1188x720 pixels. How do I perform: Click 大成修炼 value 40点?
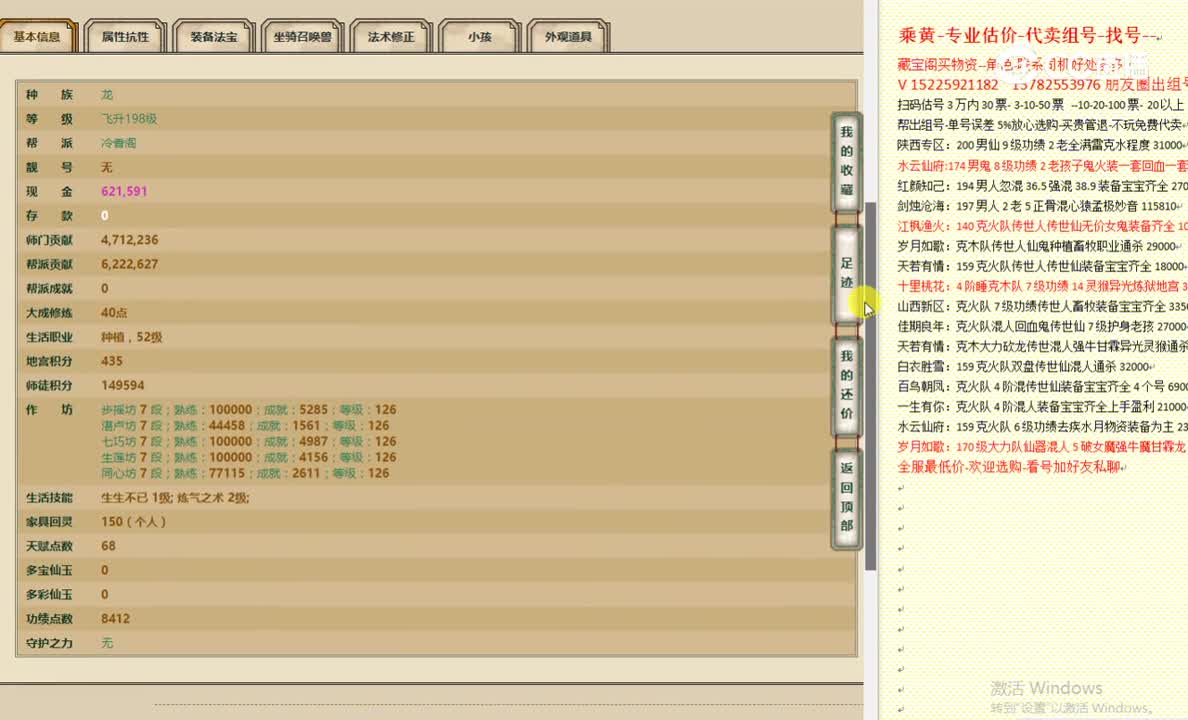coord(114,313)
